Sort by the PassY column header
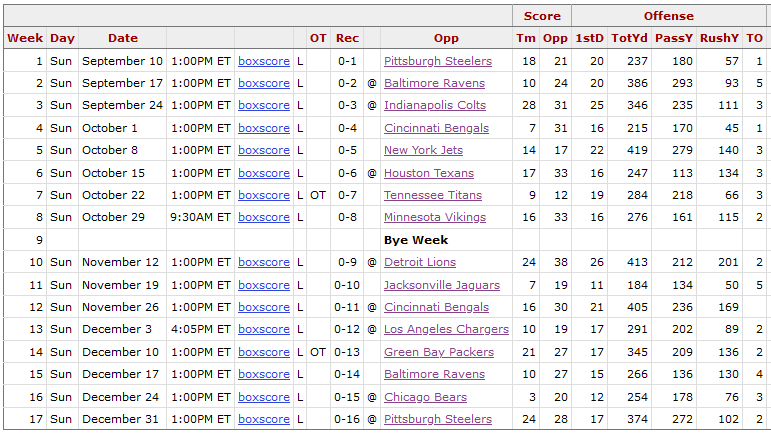 point(674,38)
